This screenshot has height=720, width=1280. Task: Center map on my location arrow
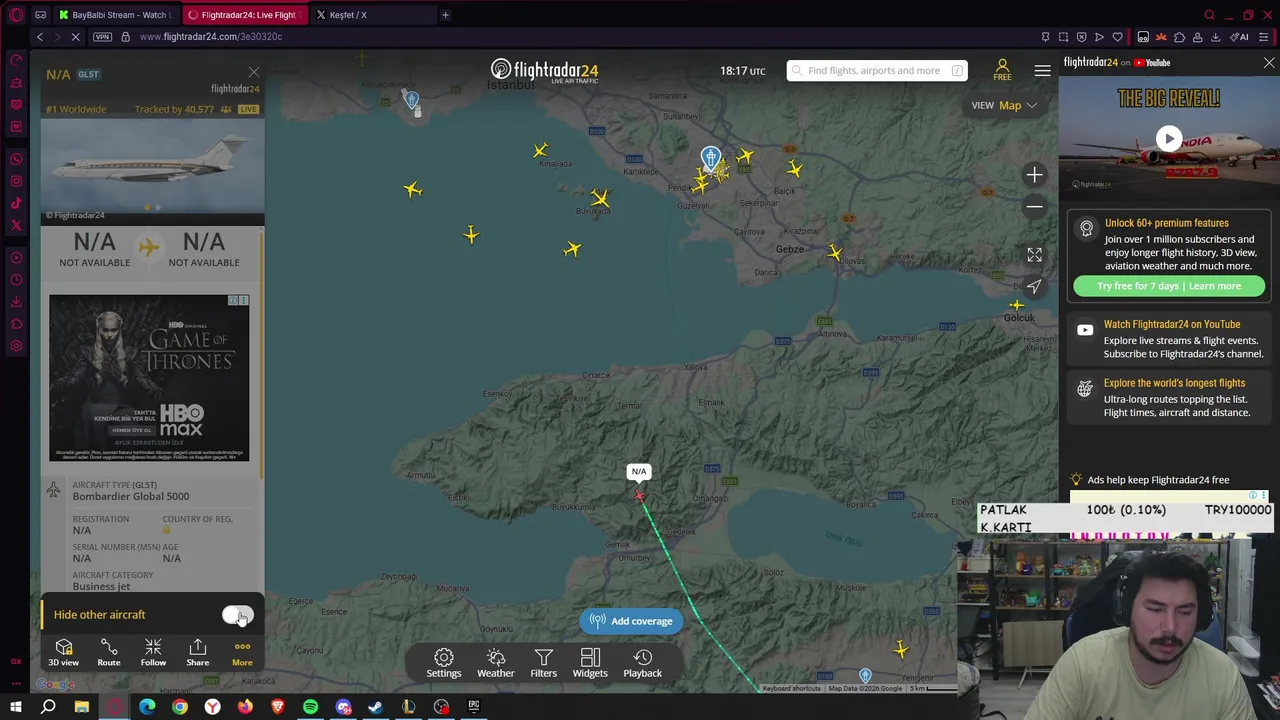(x=1034, y=287)
